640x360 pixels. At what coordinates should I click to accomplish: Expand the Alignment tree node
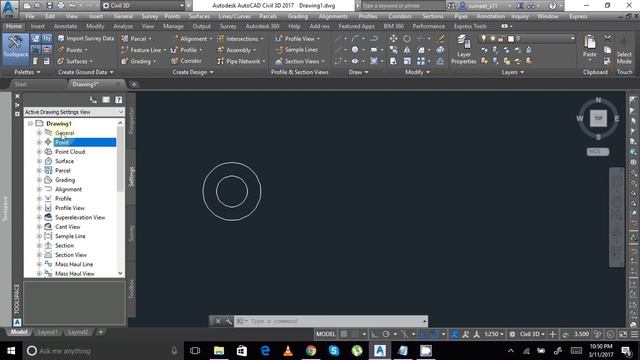[39, 189]
